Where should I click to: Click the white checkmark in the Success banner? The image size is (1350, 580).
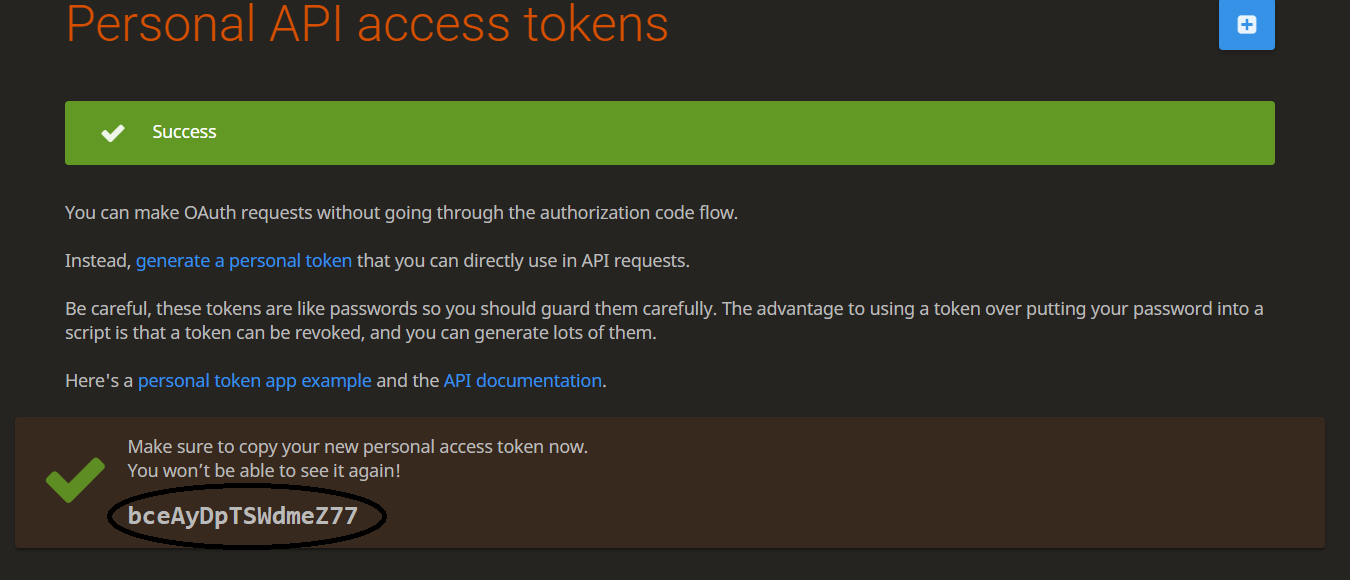113,132
